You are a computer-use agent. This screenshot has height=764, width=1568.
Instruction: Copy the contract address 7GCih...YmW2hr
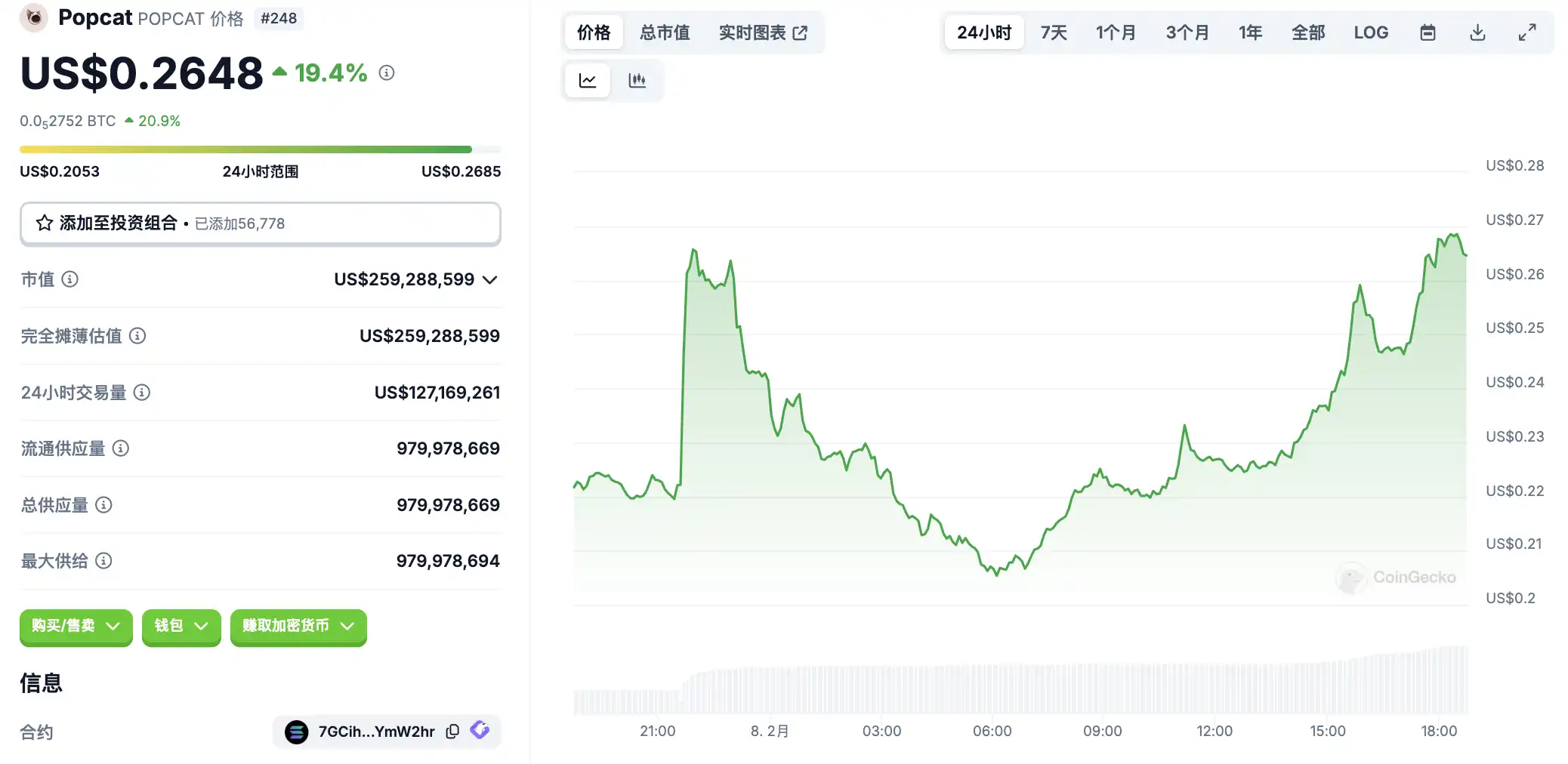pyautogui.click(x=452, y=731)
